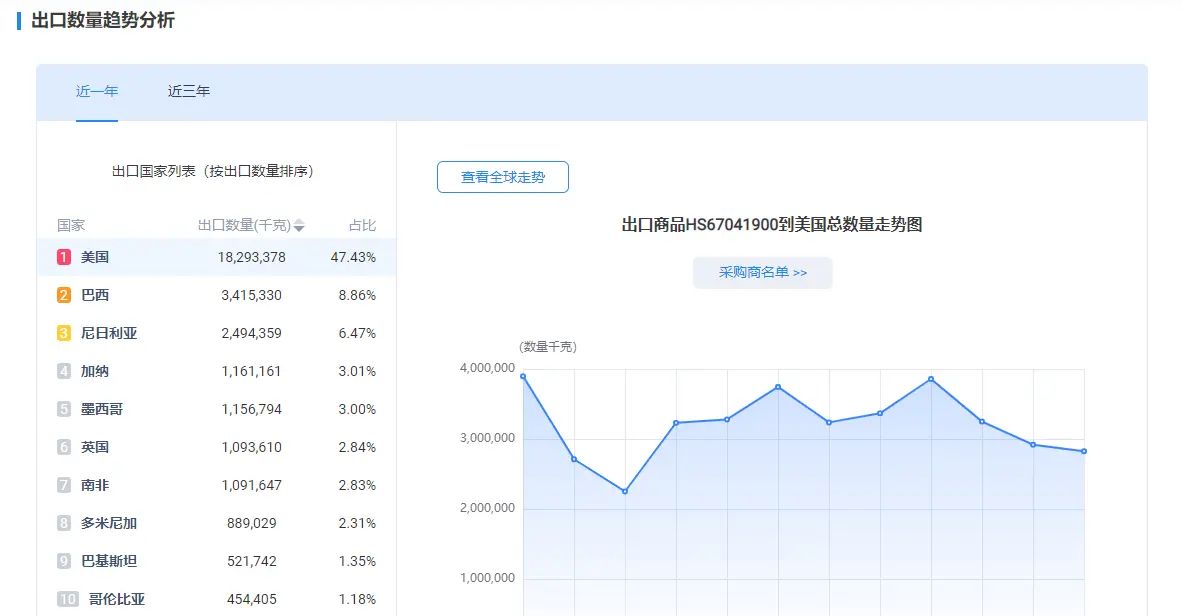The height and width of the screenshot is (616, 1182).
Task: Click the rank 10 badge for 哥伦比亚
Action: pos(66,599)
